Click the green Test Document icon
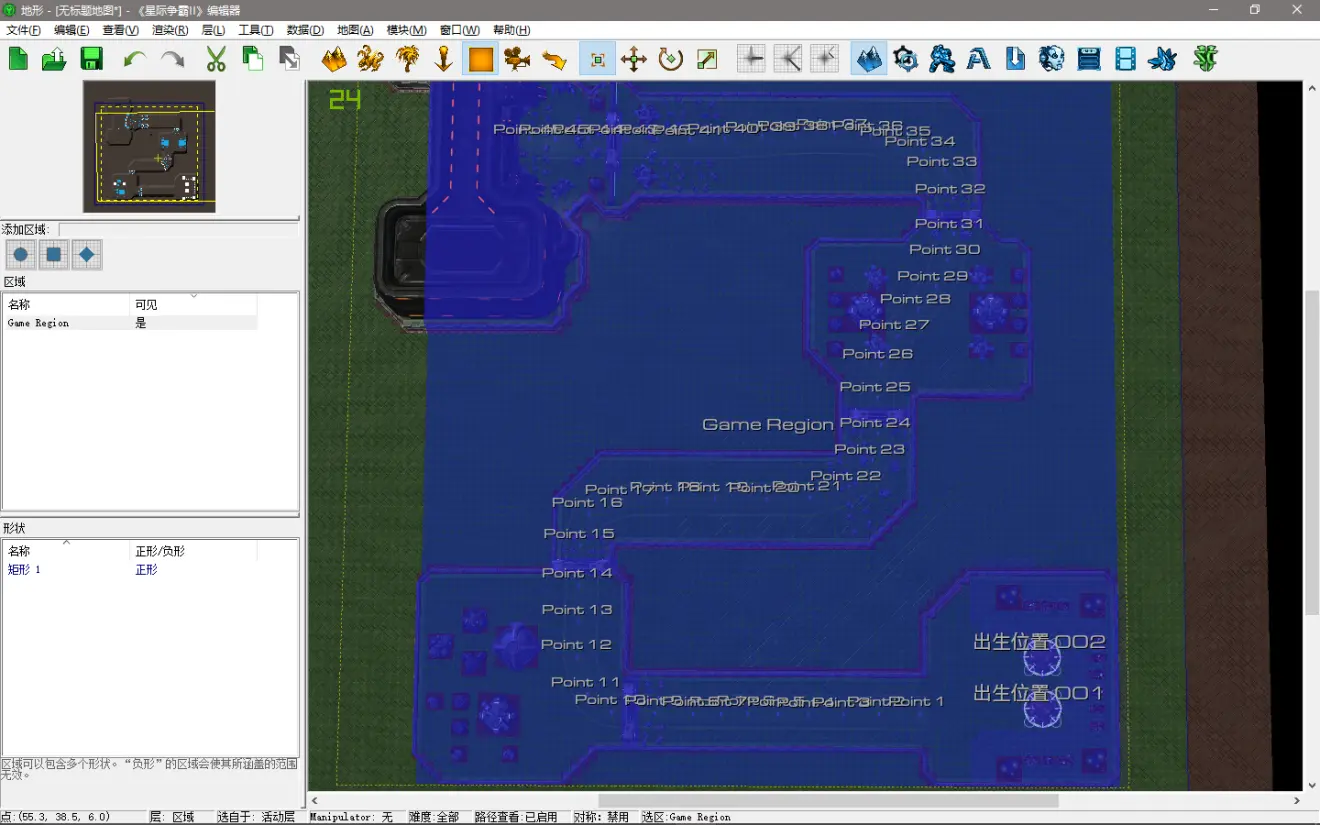Image resolution: width=1320 pixels, height=825 pixels. click(x=1206, y=59)
